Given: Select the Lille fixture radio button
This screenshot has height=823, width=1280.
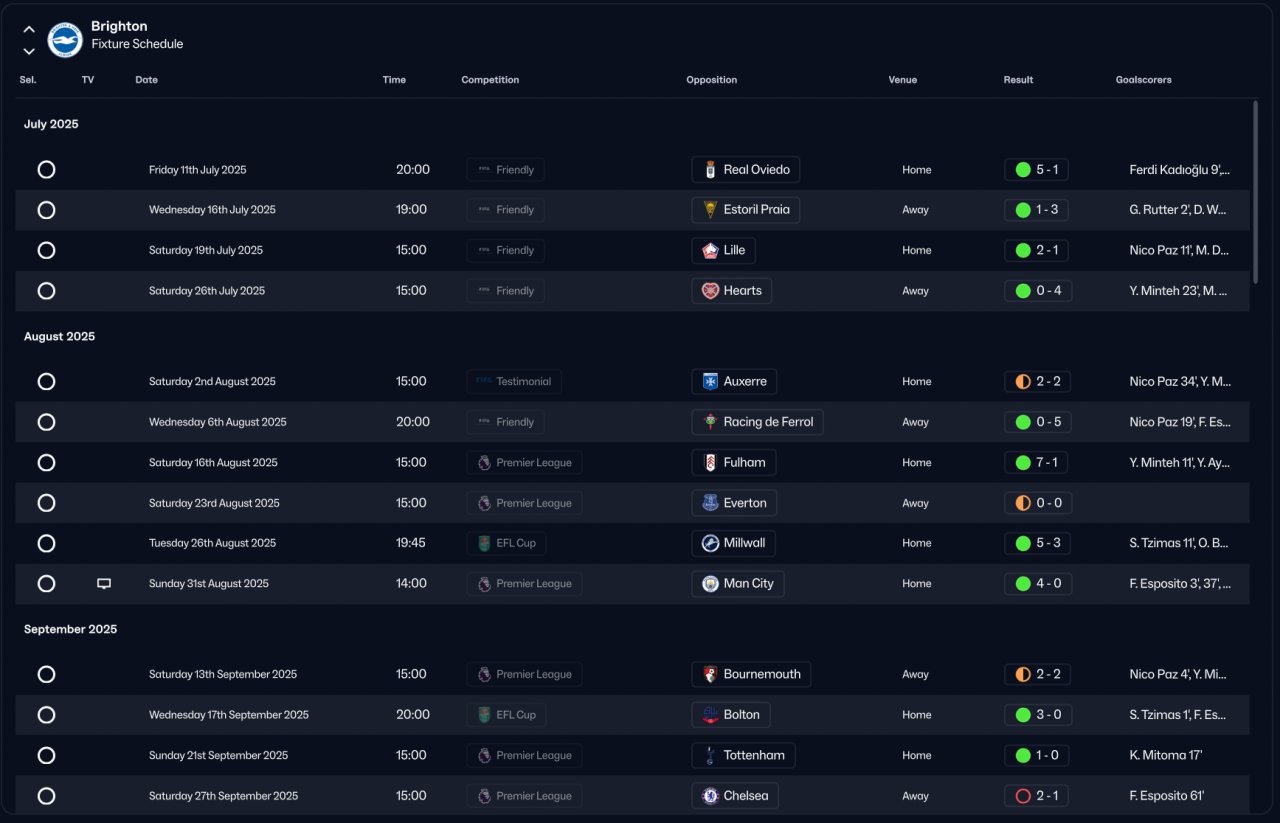Looking at the screenshot, I should (46, 251).
